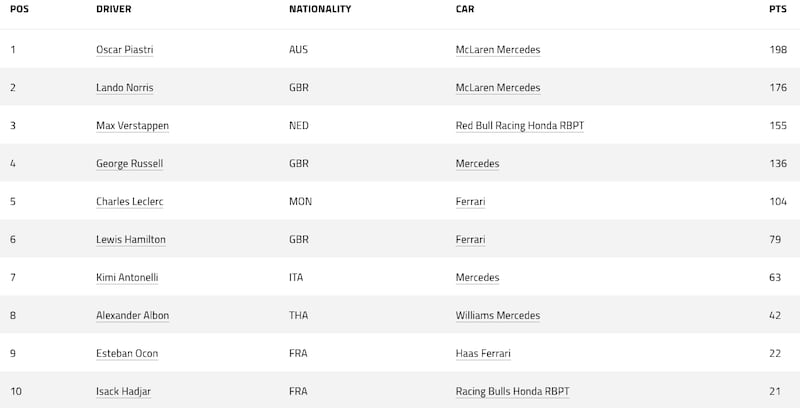
Task: Select Max Verstappen driver link
Action: pos(132,125)
